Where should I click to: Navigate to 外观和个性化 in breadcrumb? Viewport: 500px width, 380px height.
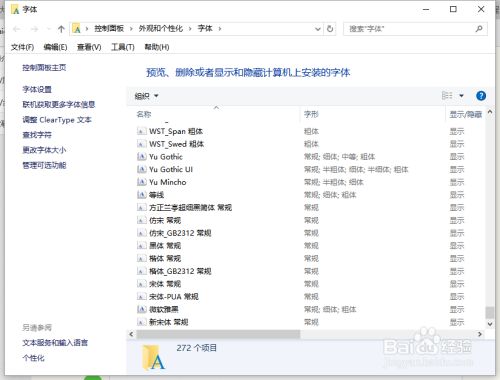pyautogui.click(x=161, y=29)
